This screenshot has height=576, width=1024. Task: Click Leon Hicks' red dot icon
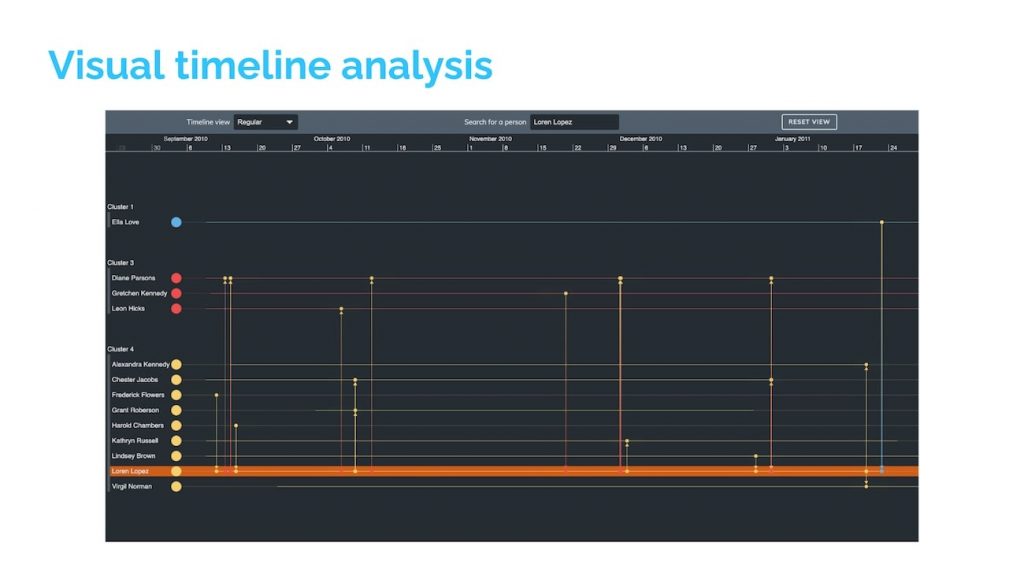(x=176, y=308)
